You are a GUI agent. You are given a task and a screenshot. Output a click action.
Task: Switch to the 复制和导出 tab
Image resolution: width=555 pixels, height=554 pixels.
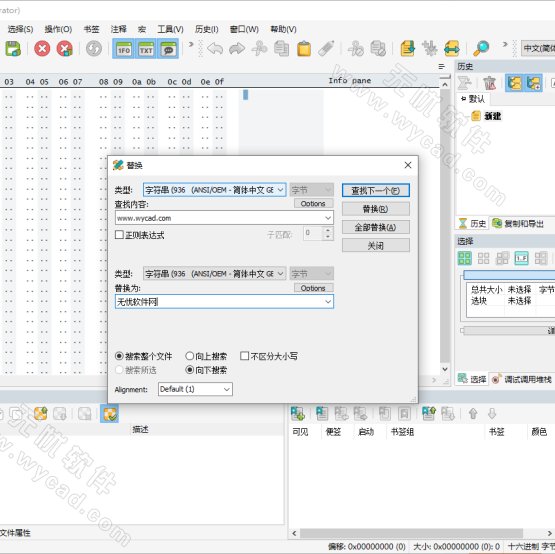(x=518, y=223)
